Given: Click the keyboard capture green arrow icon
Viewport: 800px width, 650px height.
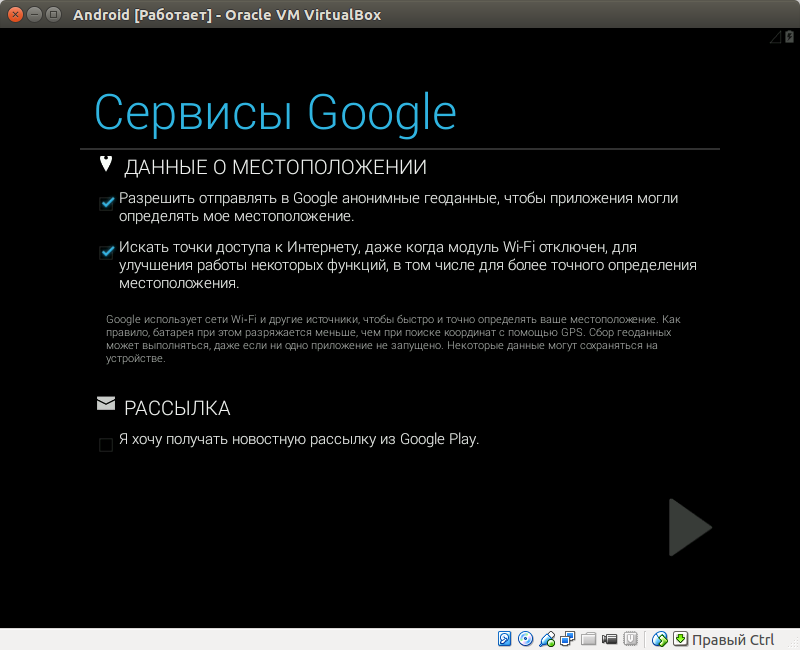Looking at the screenshot, I should (x=681, y=639).
